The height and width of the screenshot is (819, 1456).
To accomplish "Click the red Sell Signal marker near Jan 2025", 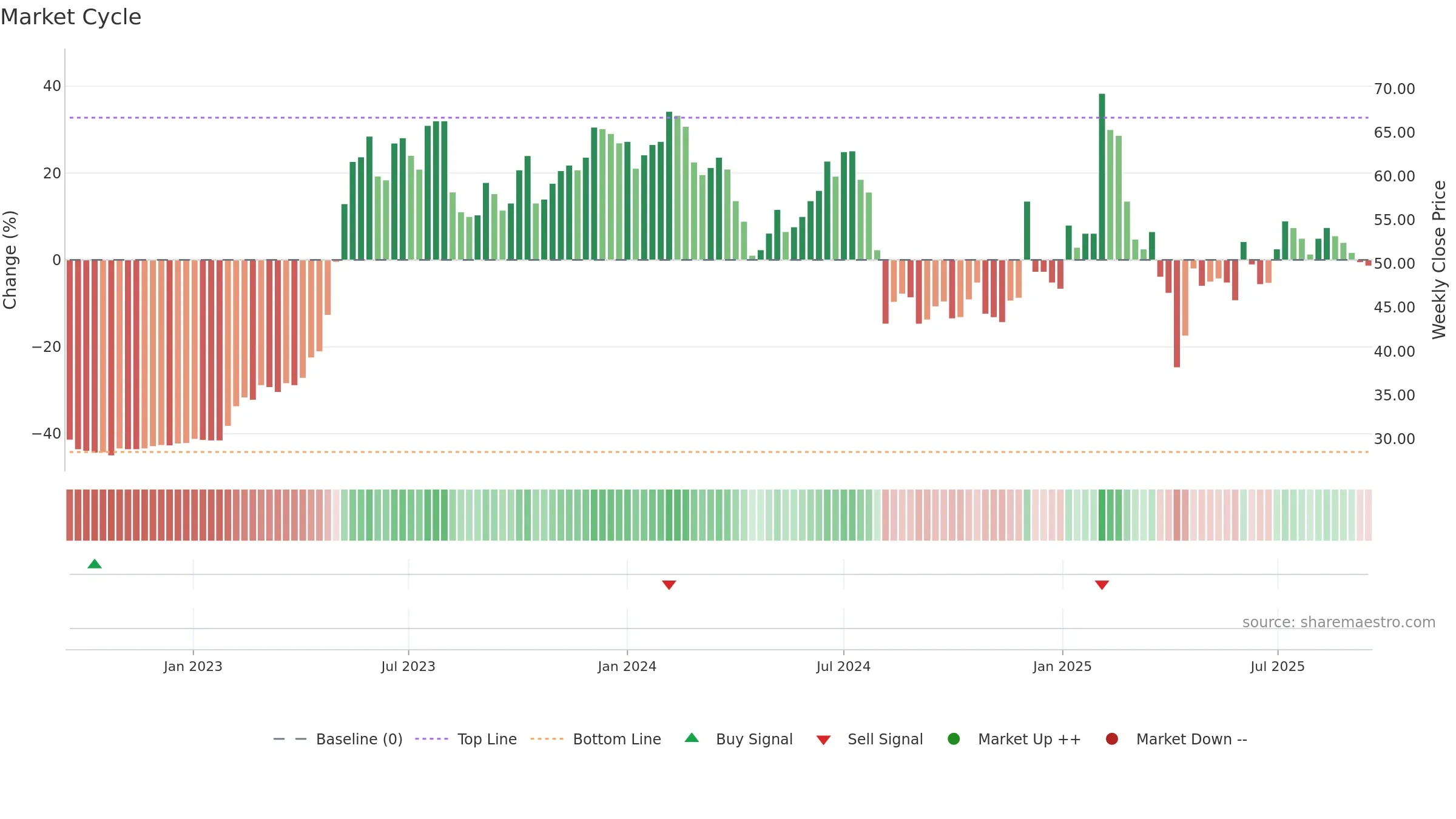I will coord(1102,585).
